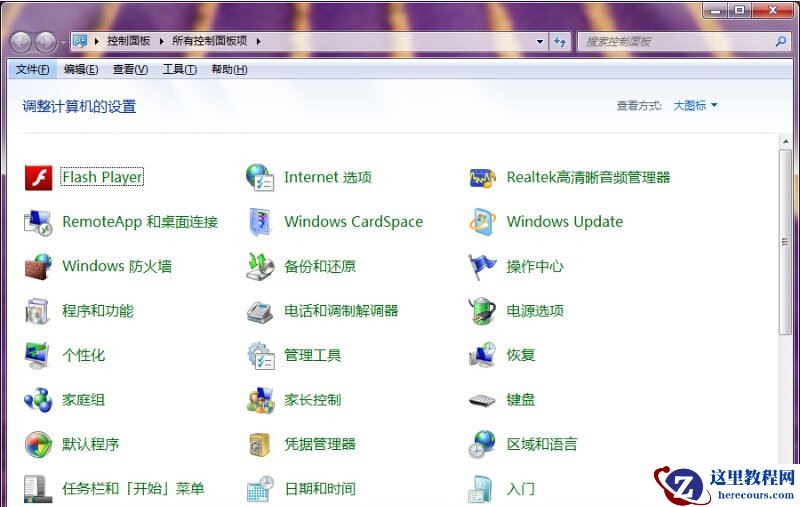Open the 恢复 icon

[x=482, y=356]
